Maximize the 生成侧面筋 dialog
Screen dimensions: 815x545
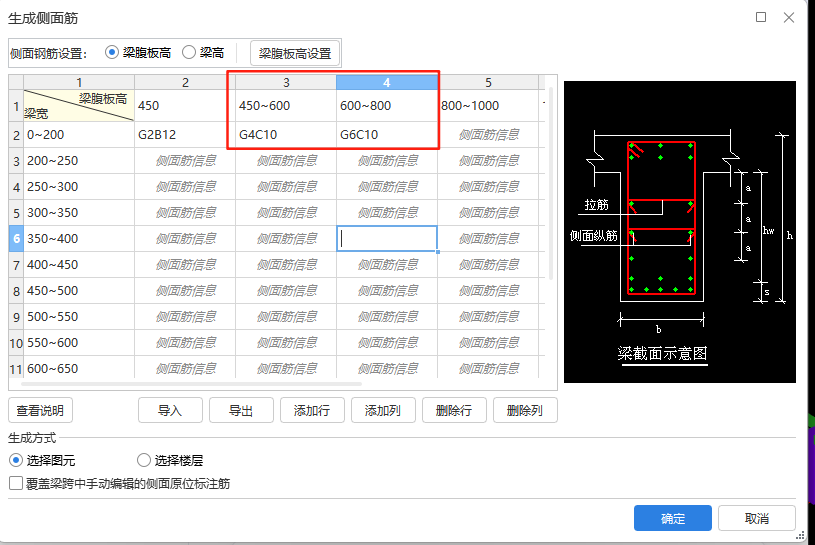pyautogui.click(x=761, y=17)
